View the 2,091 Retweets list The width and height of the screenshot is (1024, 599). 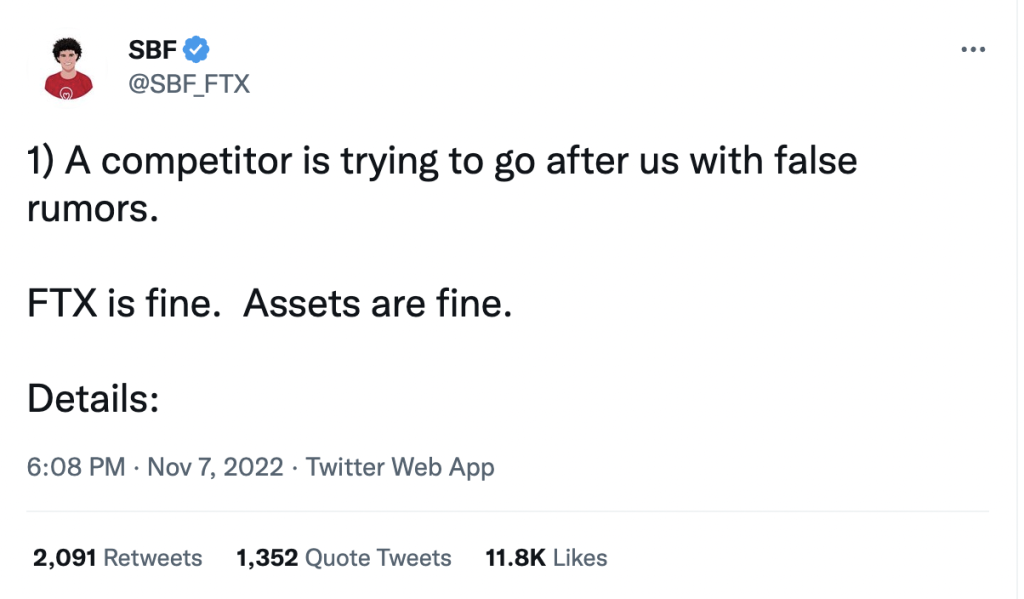click(x=118, y=558)
